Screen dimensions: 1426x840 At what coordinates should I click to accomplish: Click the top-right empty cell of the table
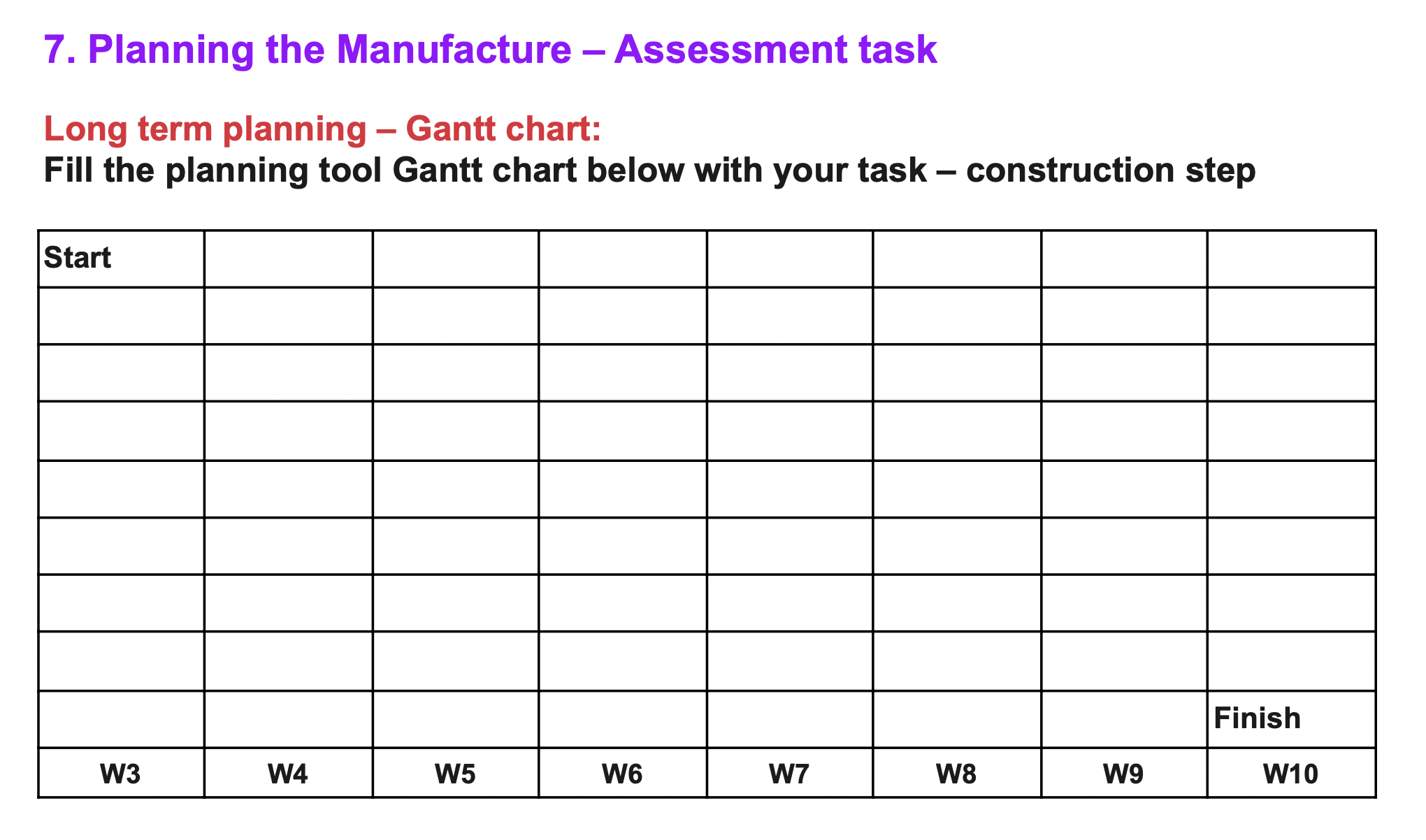pyautogui.click(x=1290, y=259)
